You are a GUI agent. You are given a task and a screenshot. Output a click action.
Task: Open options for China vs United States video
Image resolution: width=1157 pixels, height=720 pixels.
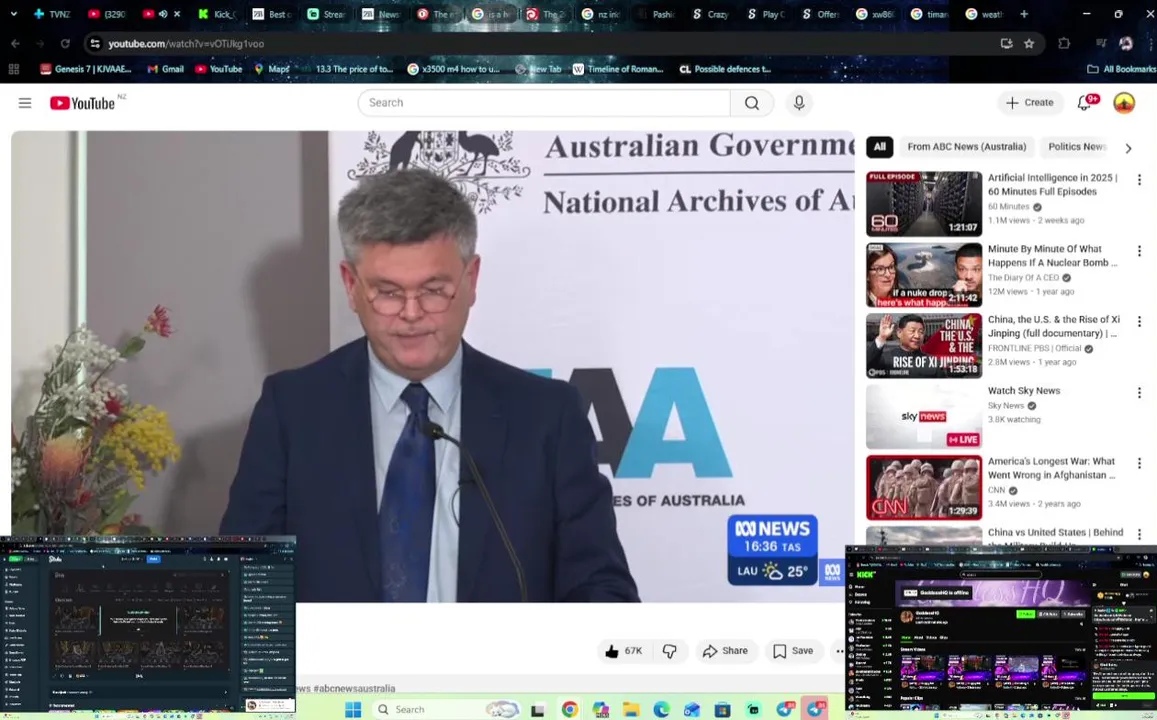[x=1139, y=534]
